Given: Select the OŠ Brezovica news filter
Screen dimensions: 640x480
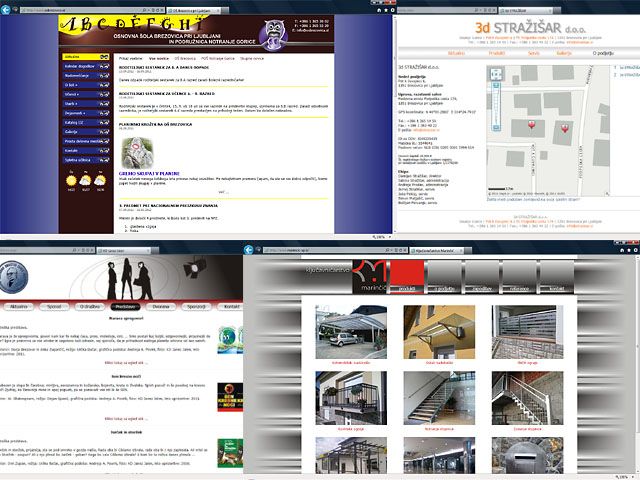Looking at the screenshot, I should 185,59.
